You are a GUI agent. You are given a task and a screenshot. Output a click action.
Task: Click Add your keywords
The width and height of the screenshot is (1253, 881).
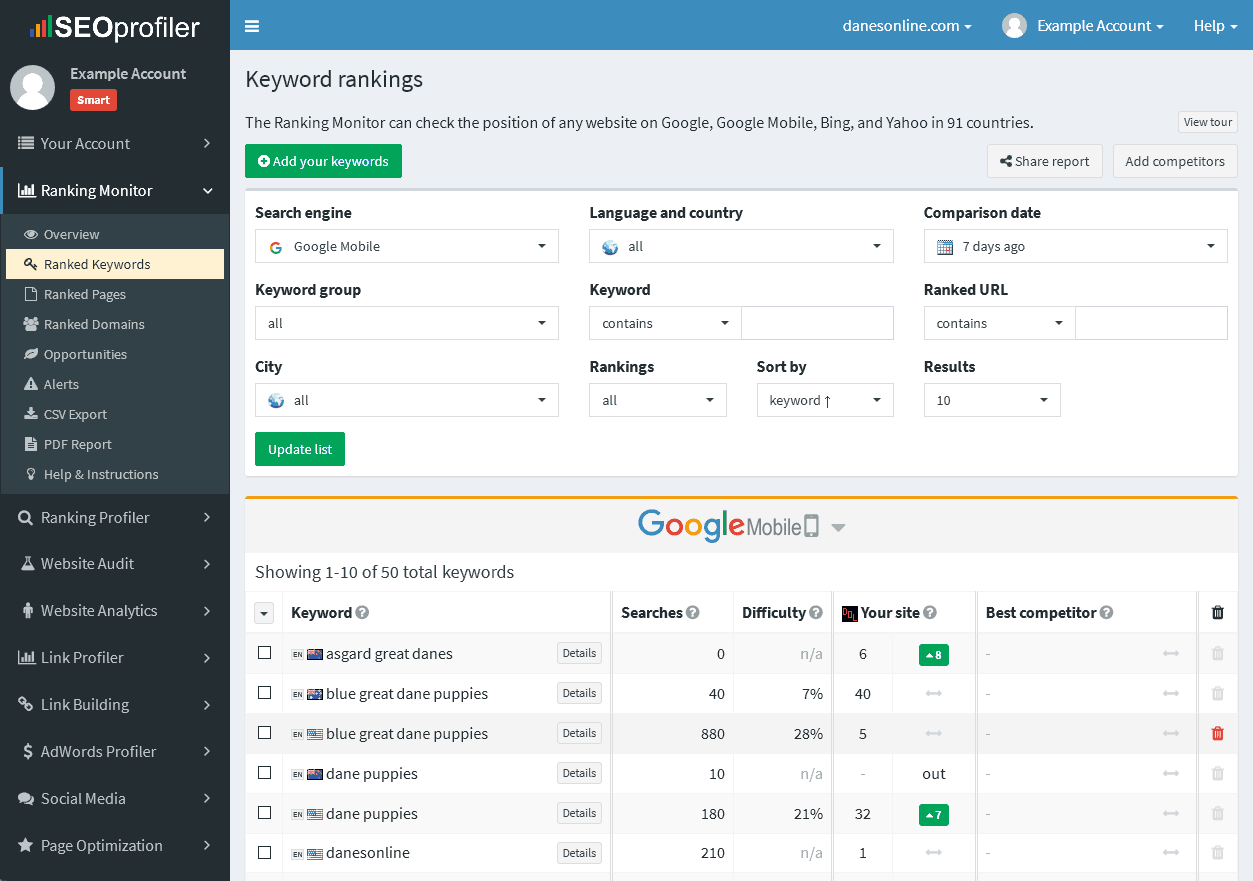(323, 160)
